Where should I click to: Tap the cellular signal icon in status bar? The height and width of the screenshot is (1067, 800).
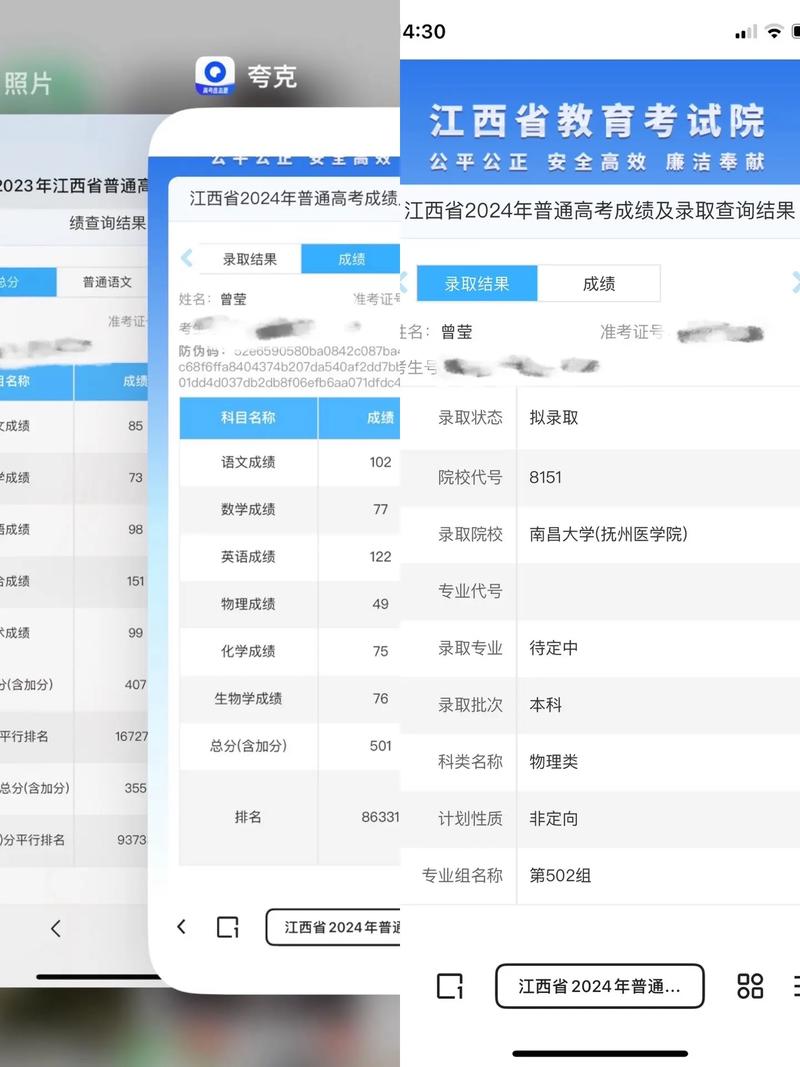coord(744,31)
